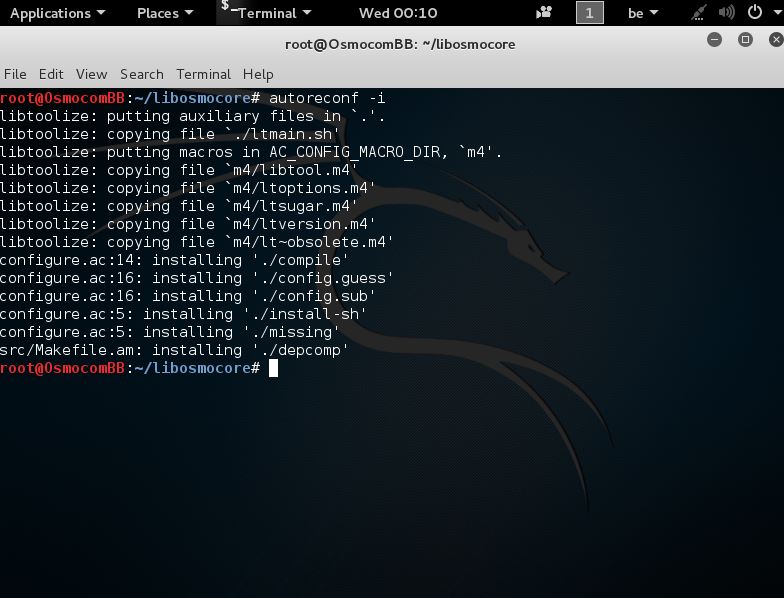Click the line copying 'm4/ltoptions.m4'
This screenshot has height=598, width=784.
(188, 188)
